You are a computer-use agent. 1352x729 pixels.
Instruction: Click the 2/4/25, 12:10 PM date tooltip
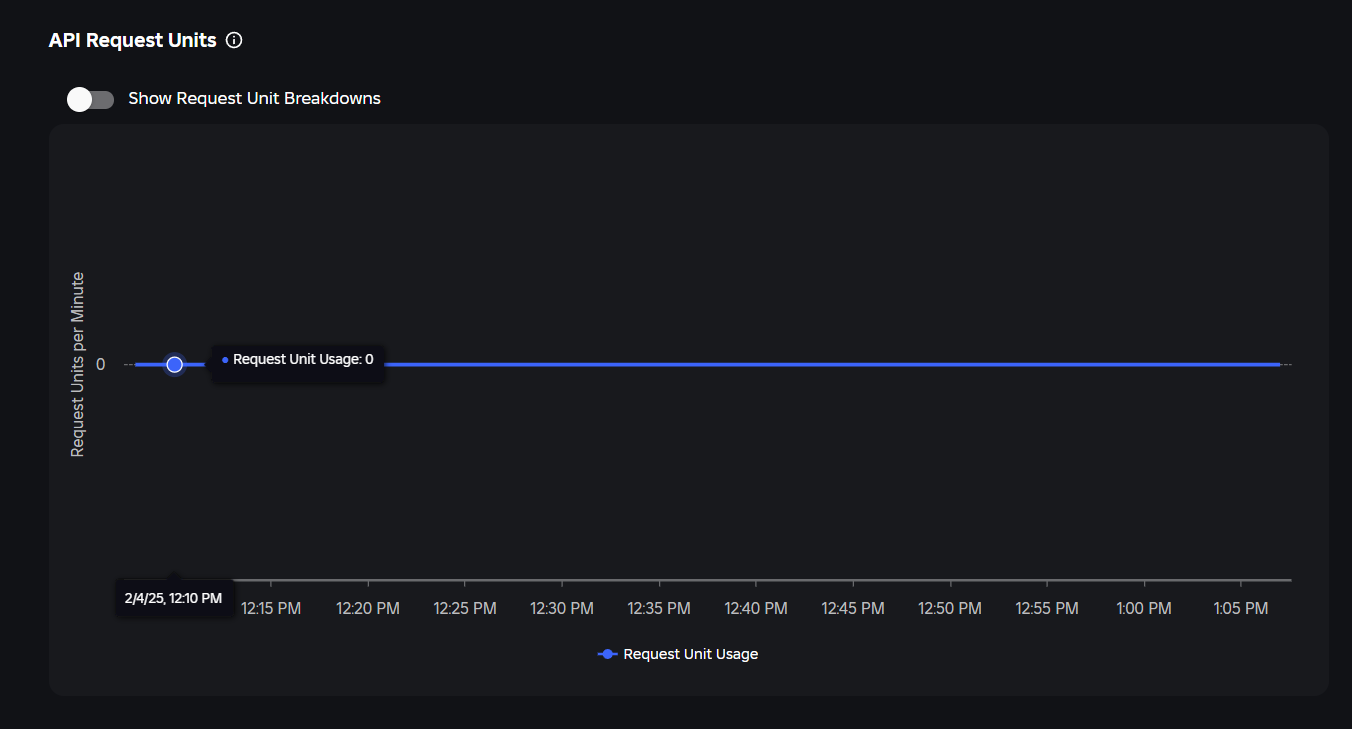tap(174, 598)
